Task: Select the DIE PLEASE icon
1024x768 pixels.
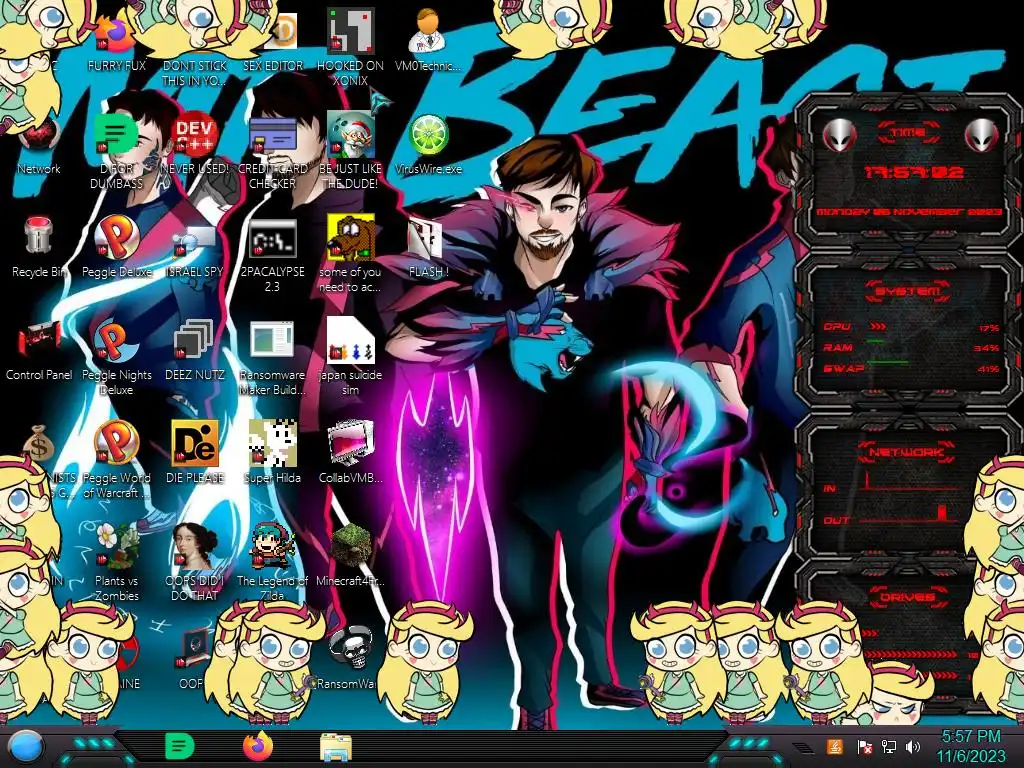Action: (194, 443)
